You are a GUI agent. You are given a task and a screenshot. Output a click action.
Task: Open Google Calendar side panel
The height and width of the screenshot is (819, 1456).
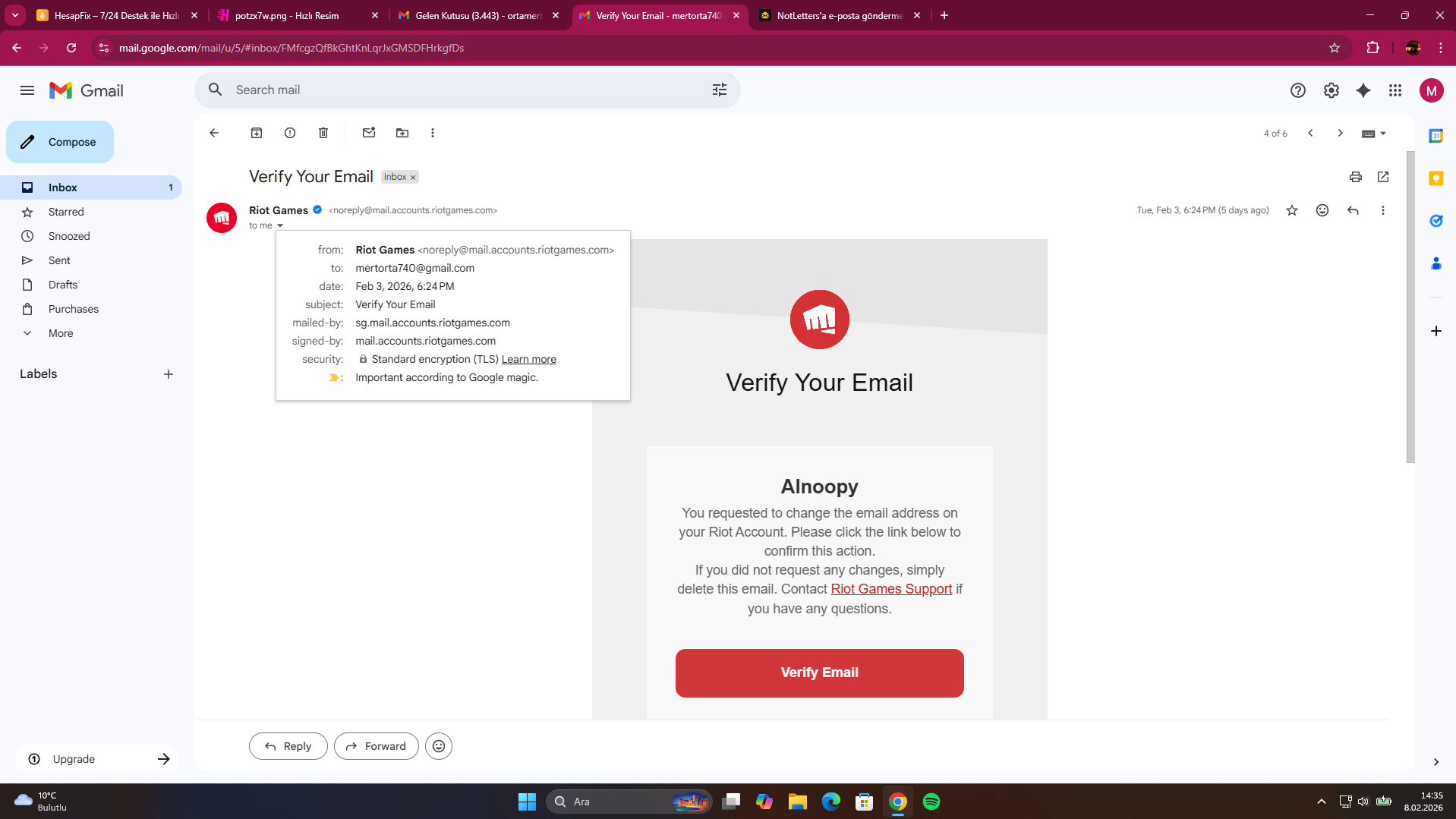(1436, 136)
